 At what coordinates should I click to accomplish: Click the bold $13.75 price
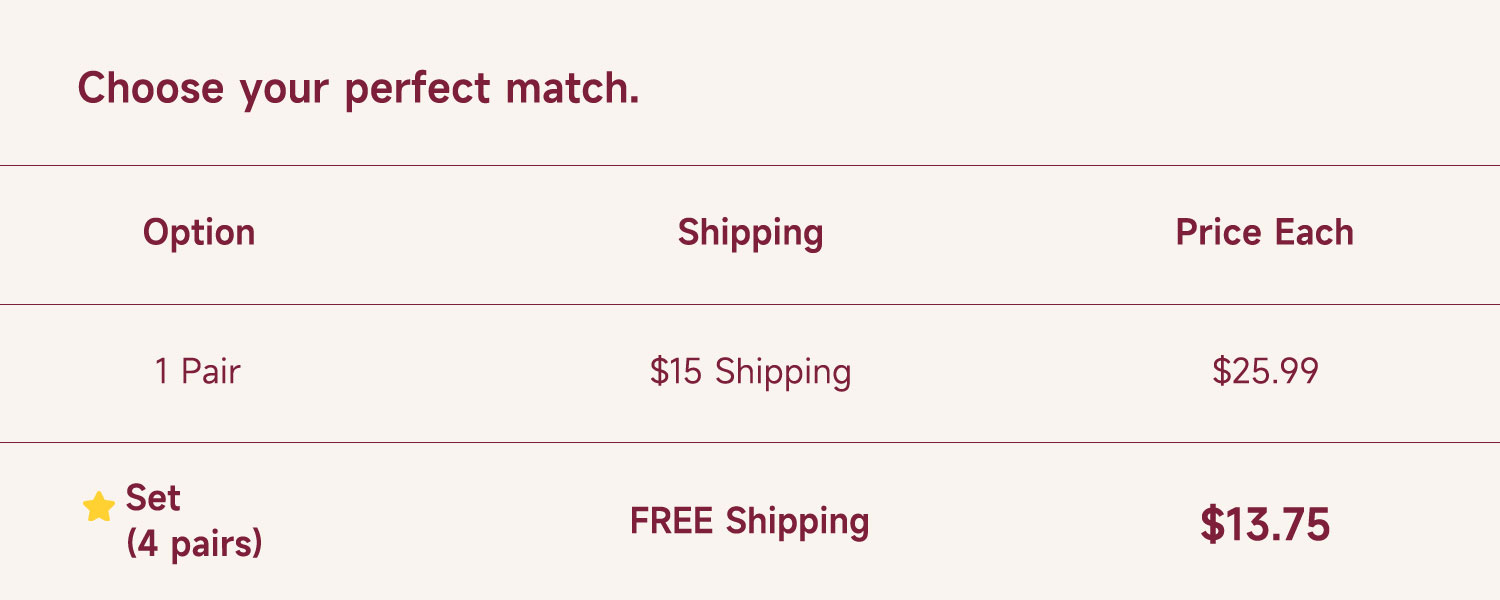pyautogui.click(x=1265, y=524)
